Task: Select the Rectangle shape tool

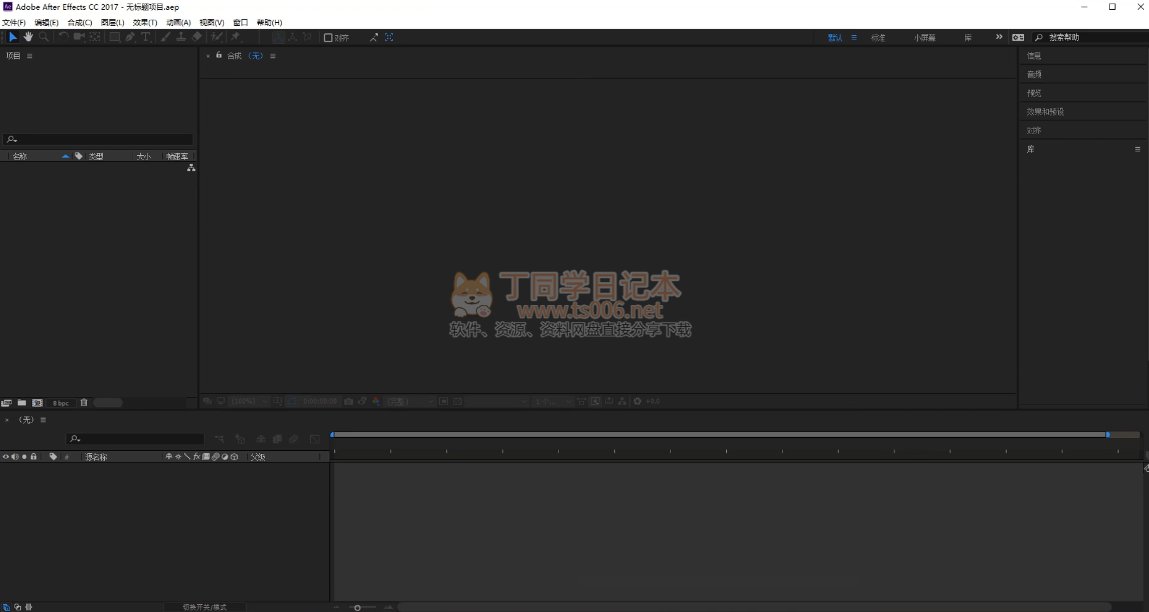Action: [x=115, y=37]
